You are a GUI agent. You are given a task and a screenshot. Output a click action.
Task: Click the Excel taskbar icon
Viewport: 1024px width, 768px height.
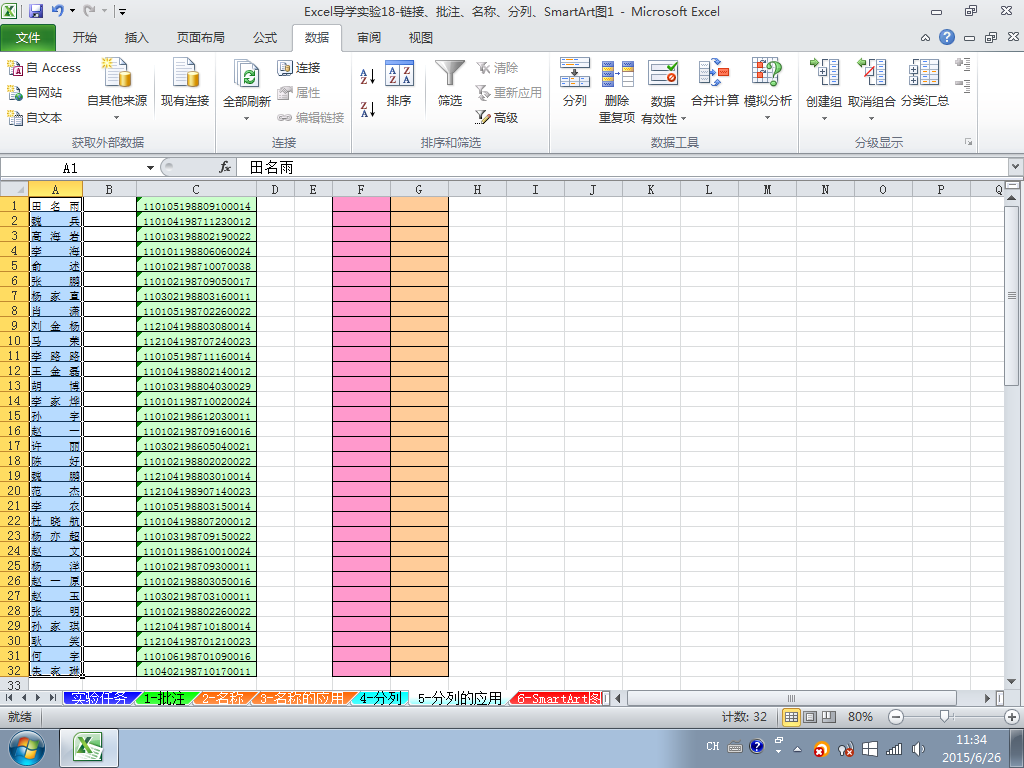click(89, 748)
